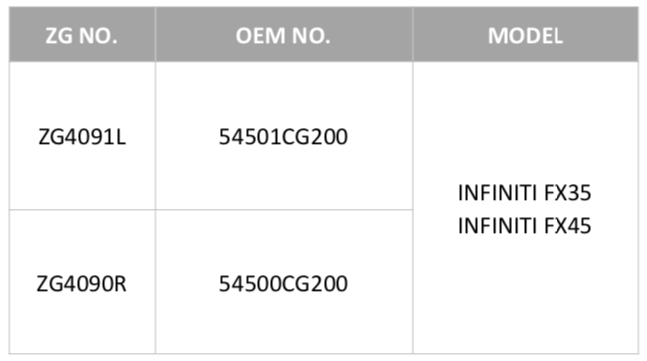Select the INFINITI FX35 model text
The height and width of the screenshot is (361, 647).
(524, 193)
